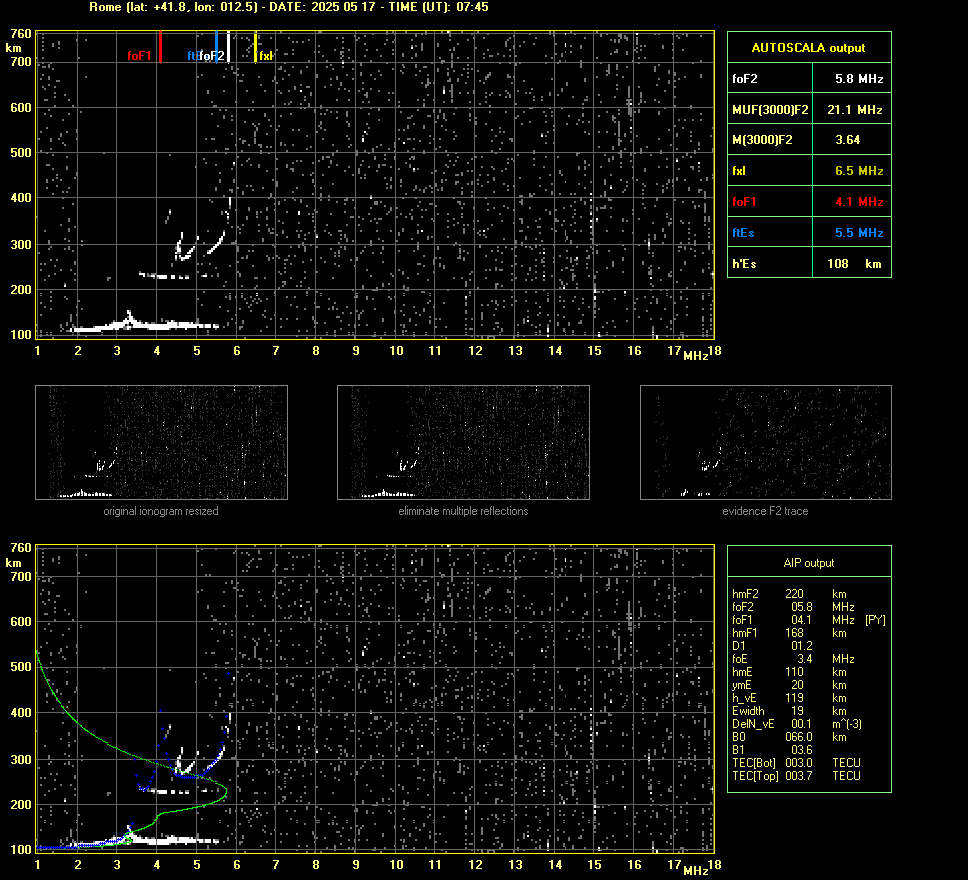Viewport: 968px width, 880px height.
Task: Open the eliminate multiple reflections thumbnail
Action: (x=463, y=442)
